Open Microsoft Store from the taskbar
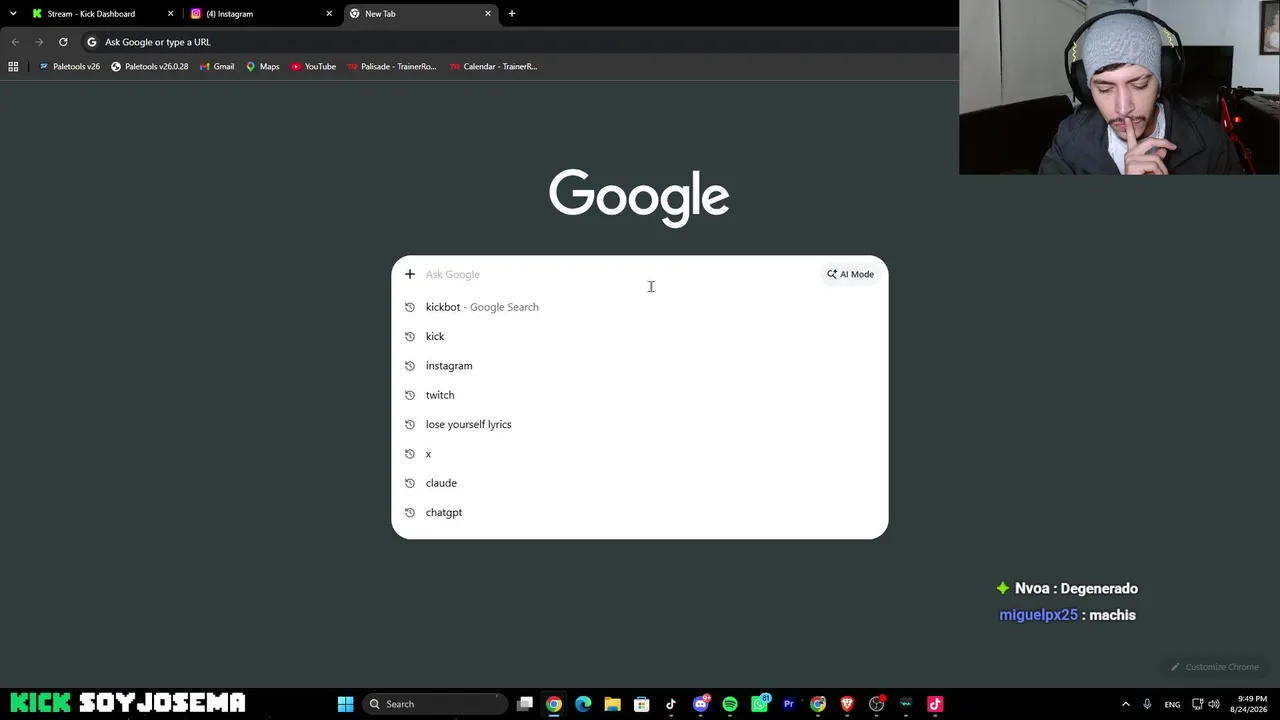This screenshot has width=1280, height=720. 642,704
